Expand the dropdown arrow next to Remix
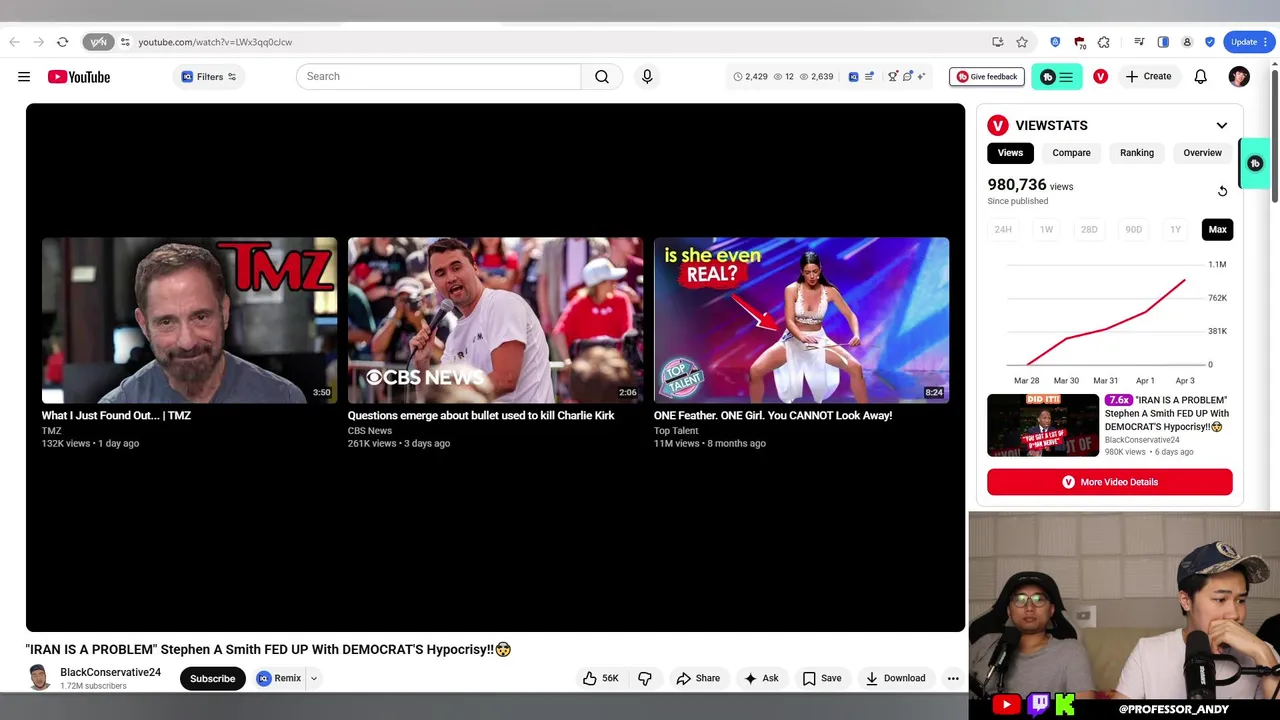The height and width of the screenshot is (720, 1280). (x=313, y=679)
